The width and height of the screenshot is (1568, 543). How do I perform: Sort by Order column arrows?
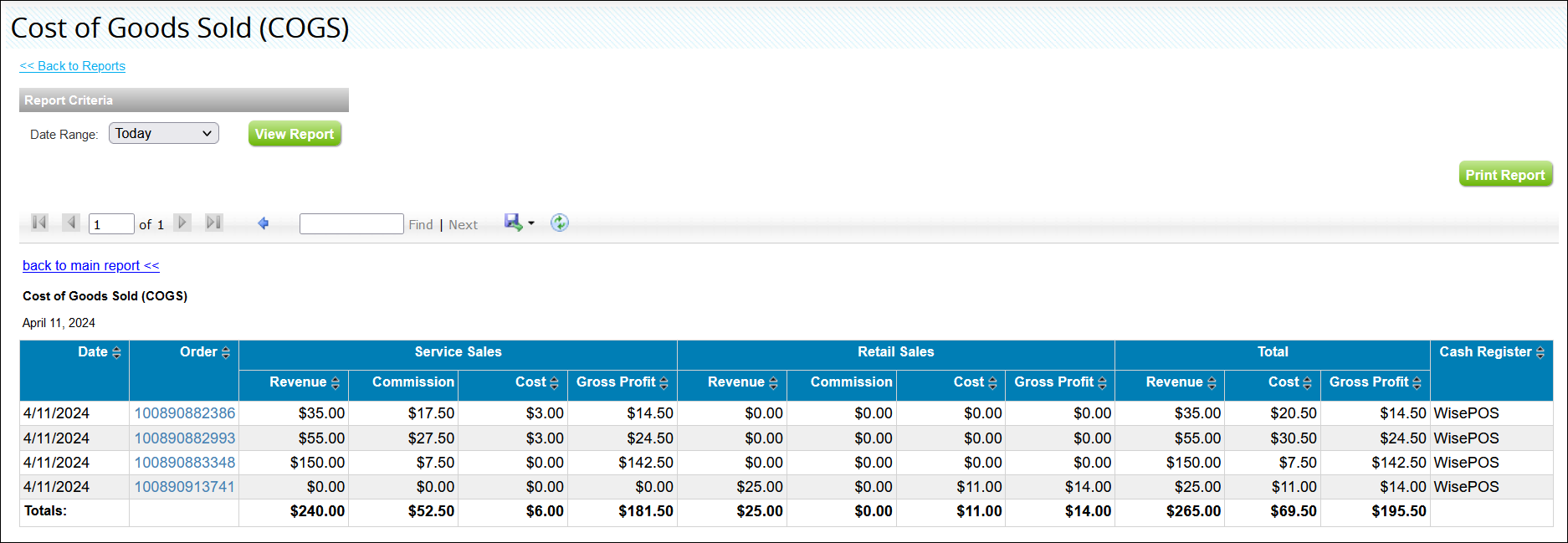[226, 353]
